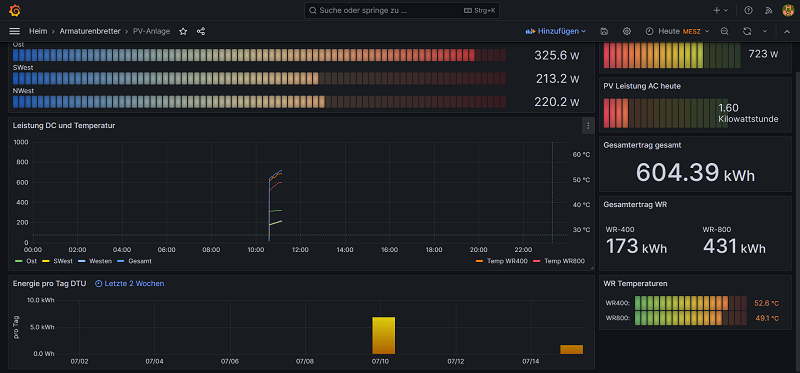Click the 49.1 °C WR800 reading

pos(766,318)
